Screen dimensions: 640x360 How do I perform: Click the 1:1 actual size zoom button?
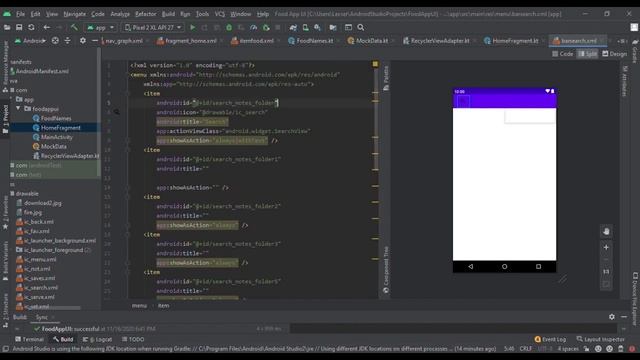(x=606, y=271)
